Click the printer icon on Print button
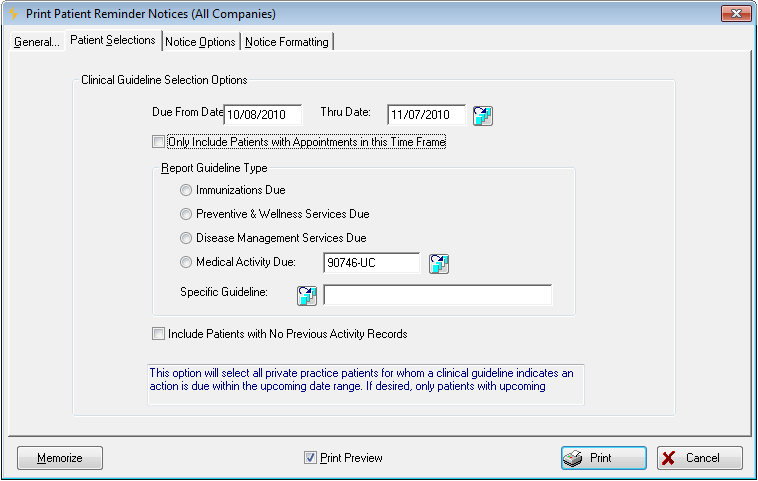The width and height of the screenshot is (758, 481). click(x=573, y=458)
